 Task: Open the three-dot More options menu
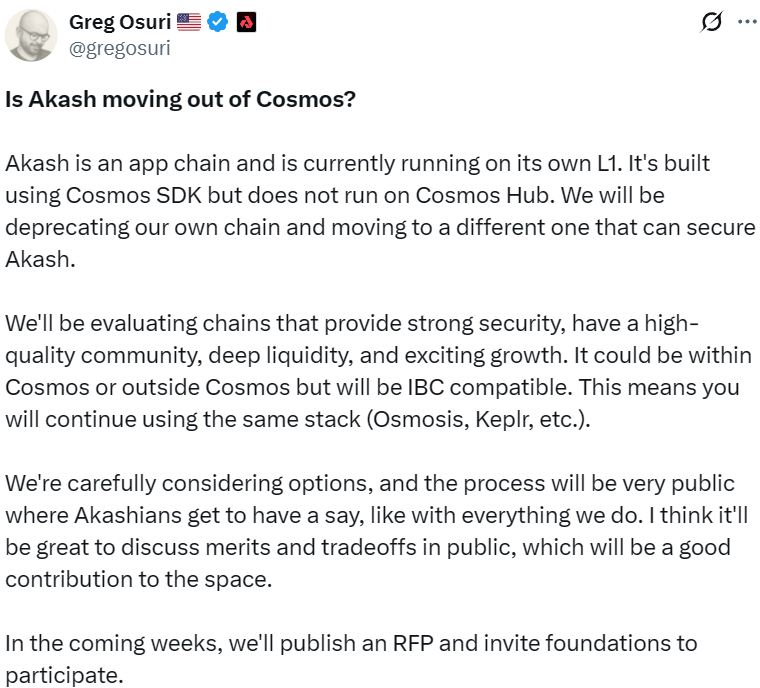click(x=746, y=21)
